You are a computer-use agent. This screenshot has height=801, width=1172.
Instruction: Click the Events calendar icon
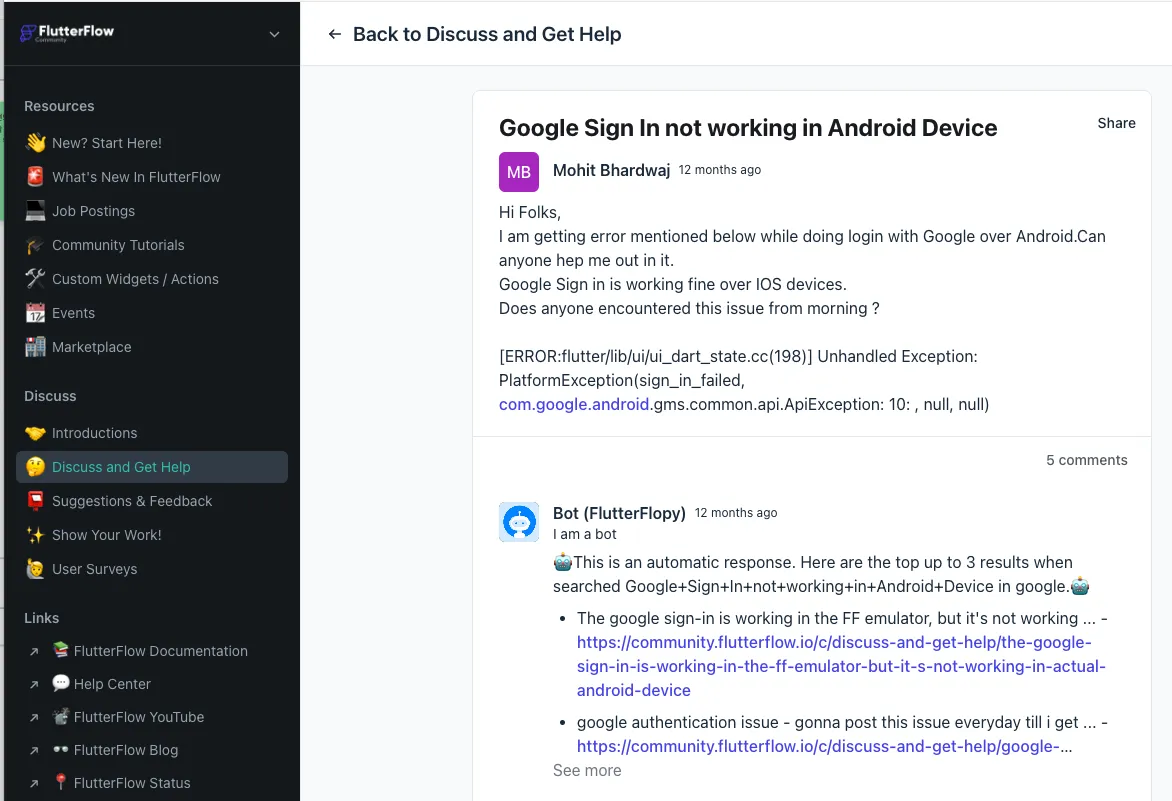[36, 313]
